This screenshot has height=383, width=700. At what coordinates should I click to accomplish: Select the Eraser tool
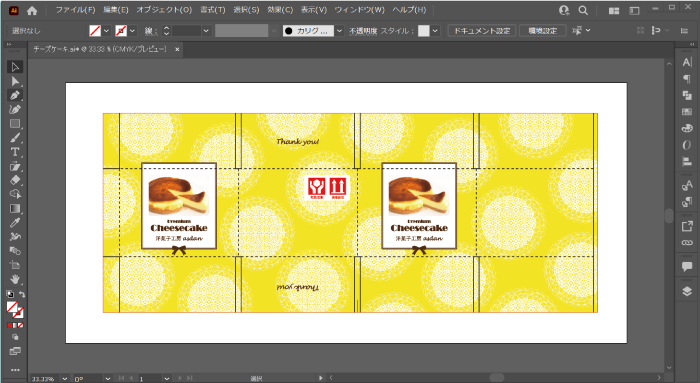click(x=15, y=180)
